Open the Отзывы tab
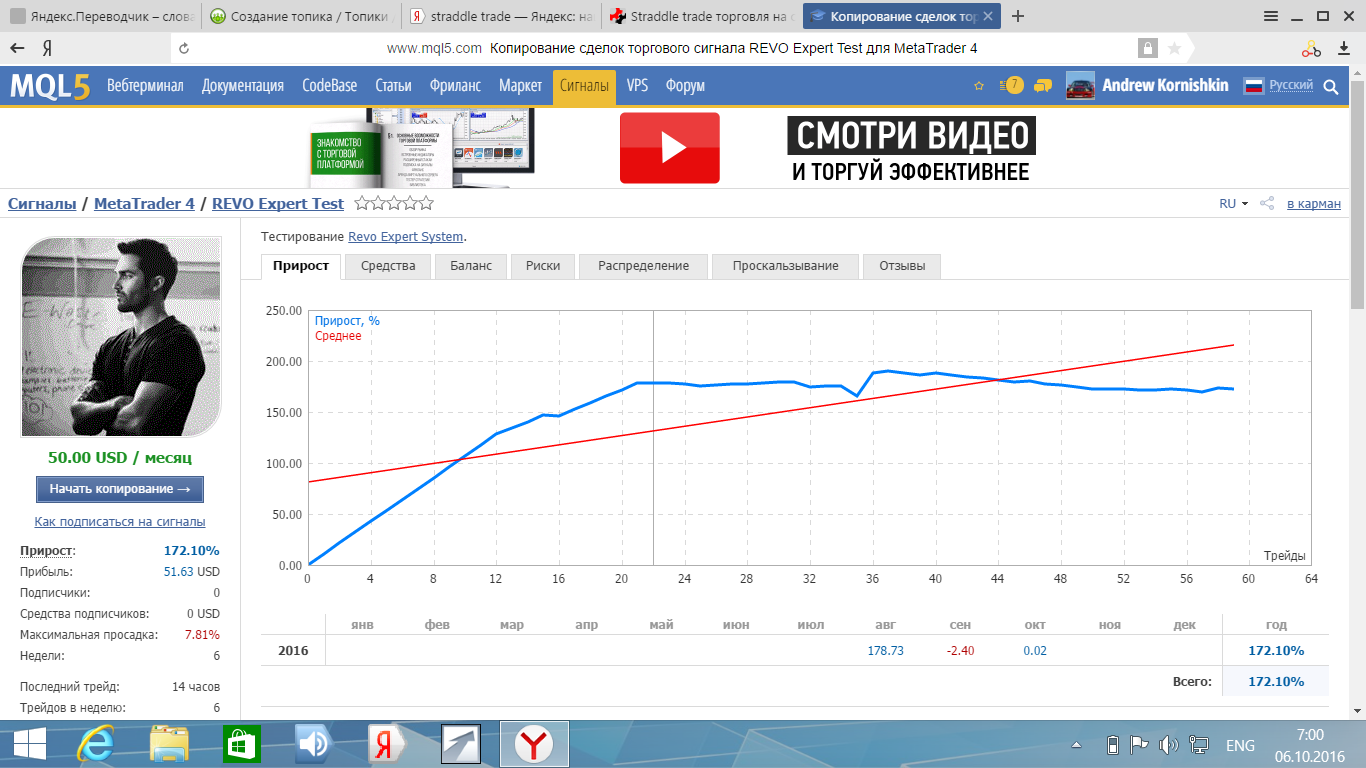The height and width of the screenshot is (768, 1366). (902, 266)
